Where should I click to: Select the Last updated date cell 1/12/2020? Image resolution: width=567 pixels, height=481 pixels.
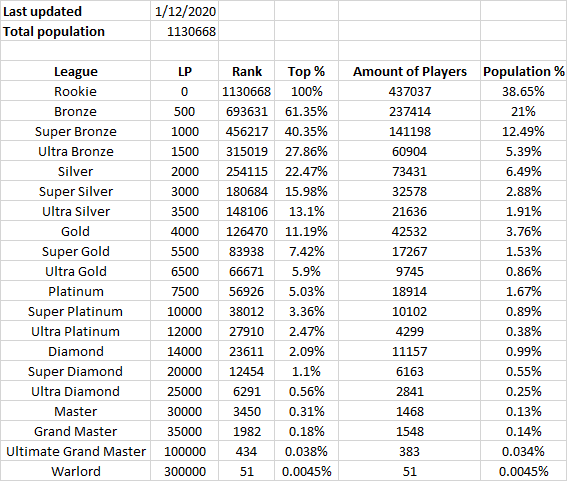coord(185,11)
